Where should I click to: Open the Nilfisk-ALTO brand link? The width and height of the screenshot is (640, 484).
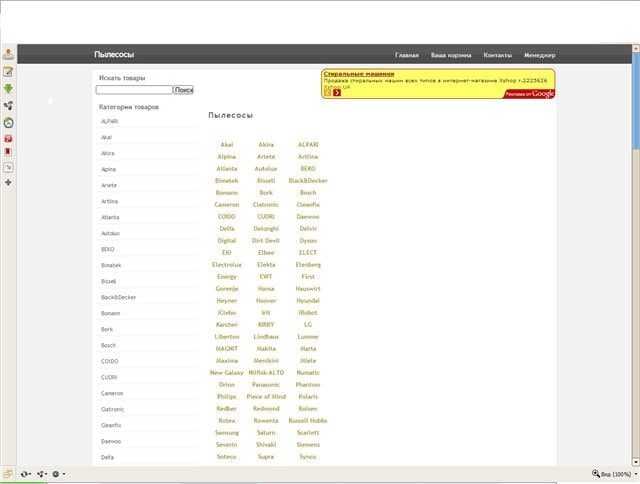pos(266,373)
